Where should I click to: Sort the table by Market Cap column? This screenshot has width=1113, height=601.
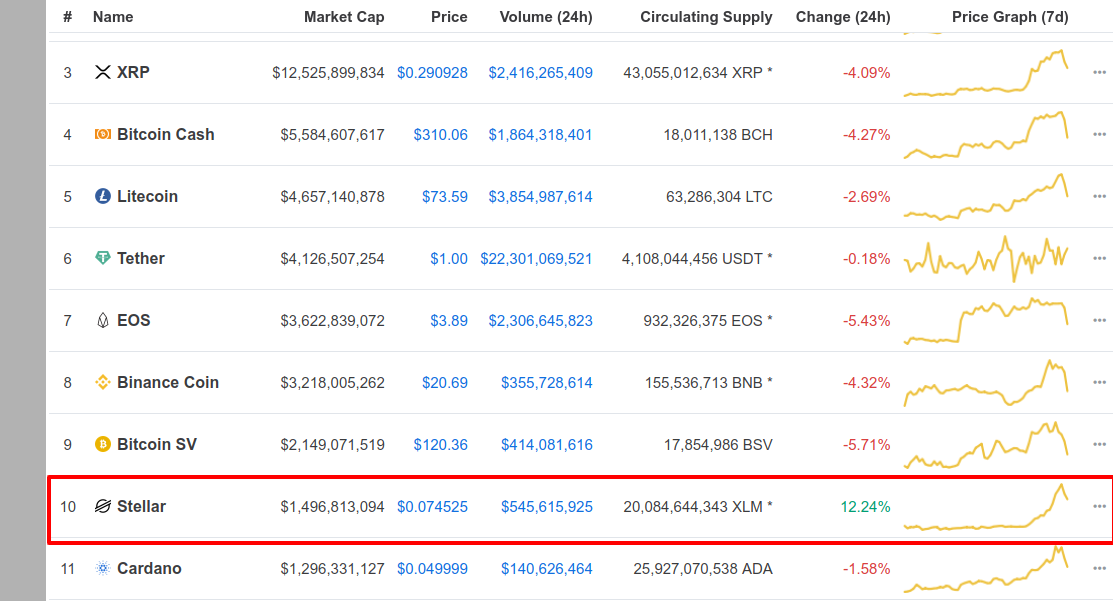[x=344, y=17]
